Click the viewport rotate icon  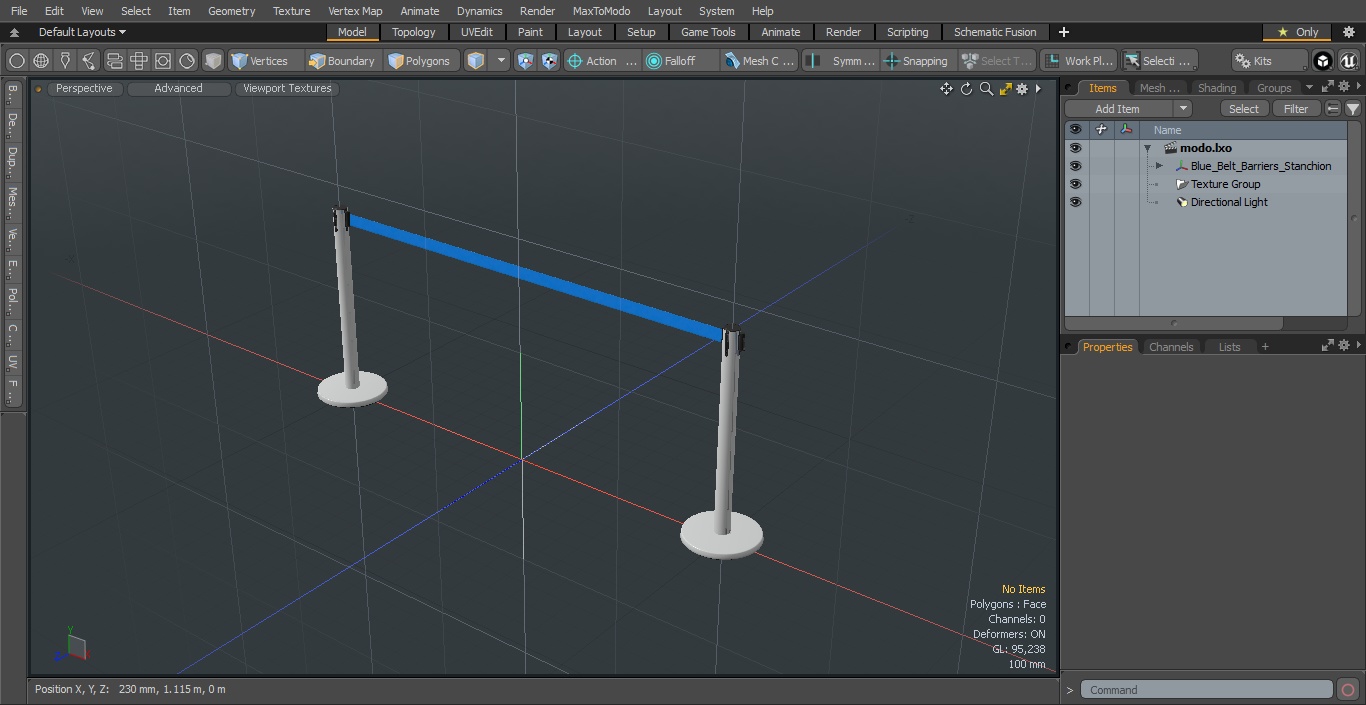966,89
